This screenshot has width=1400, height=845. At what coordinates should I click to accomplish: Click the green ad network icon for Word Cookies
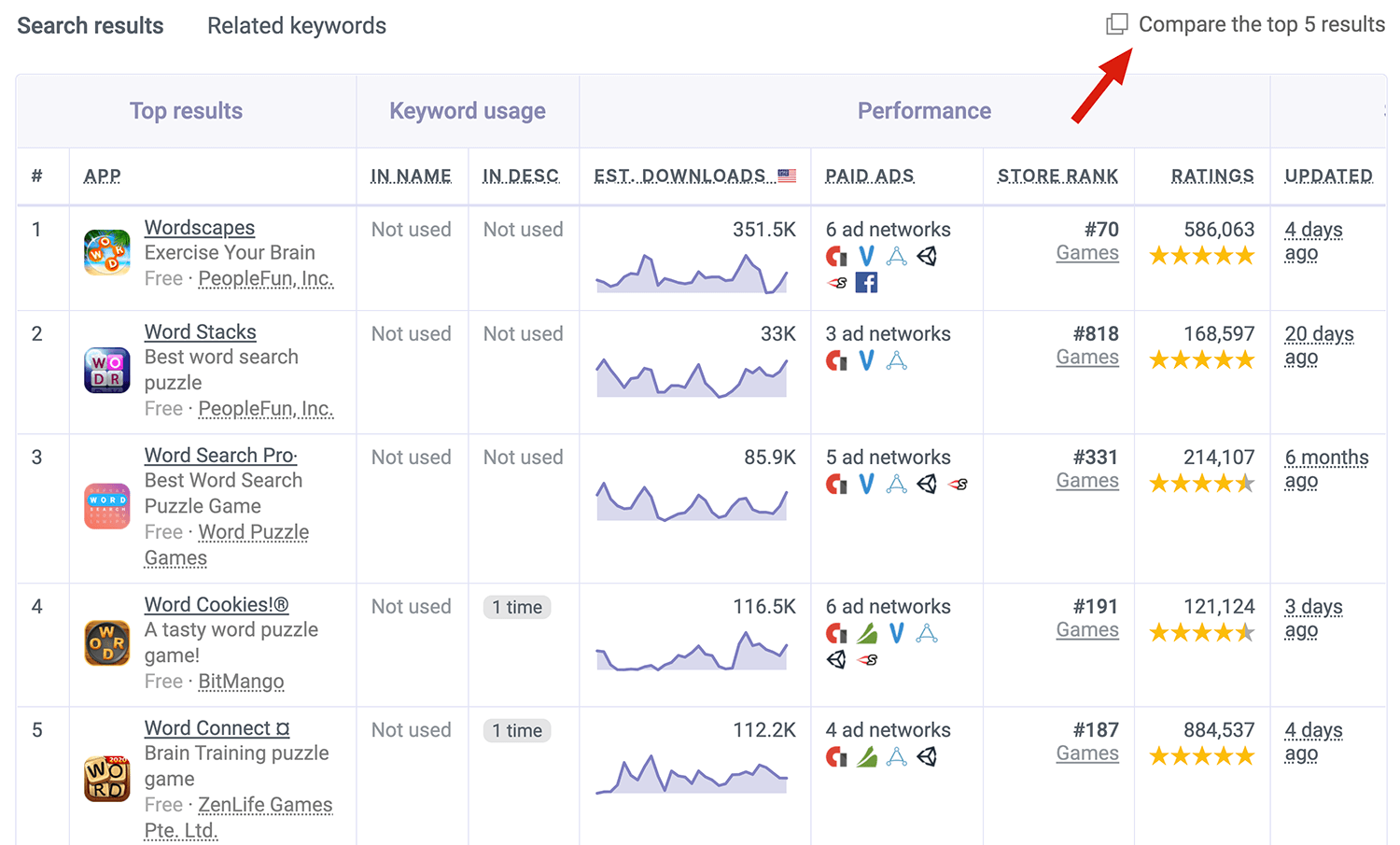pyautogui.click(x=867, y=633)
